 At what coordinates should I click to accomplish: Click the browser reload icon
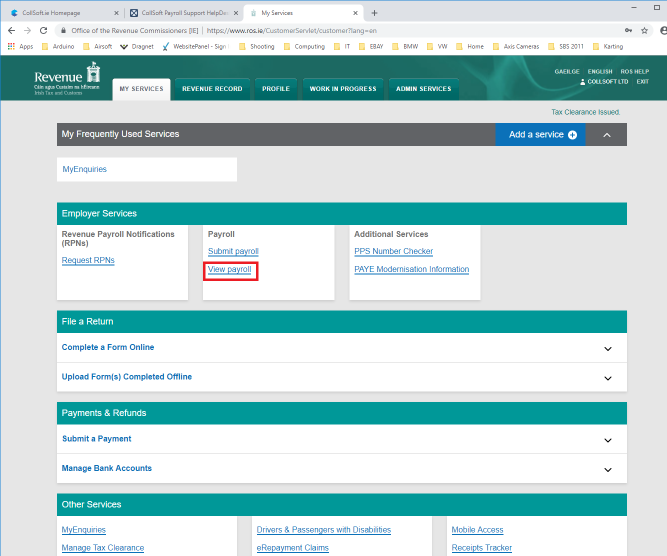43,31
